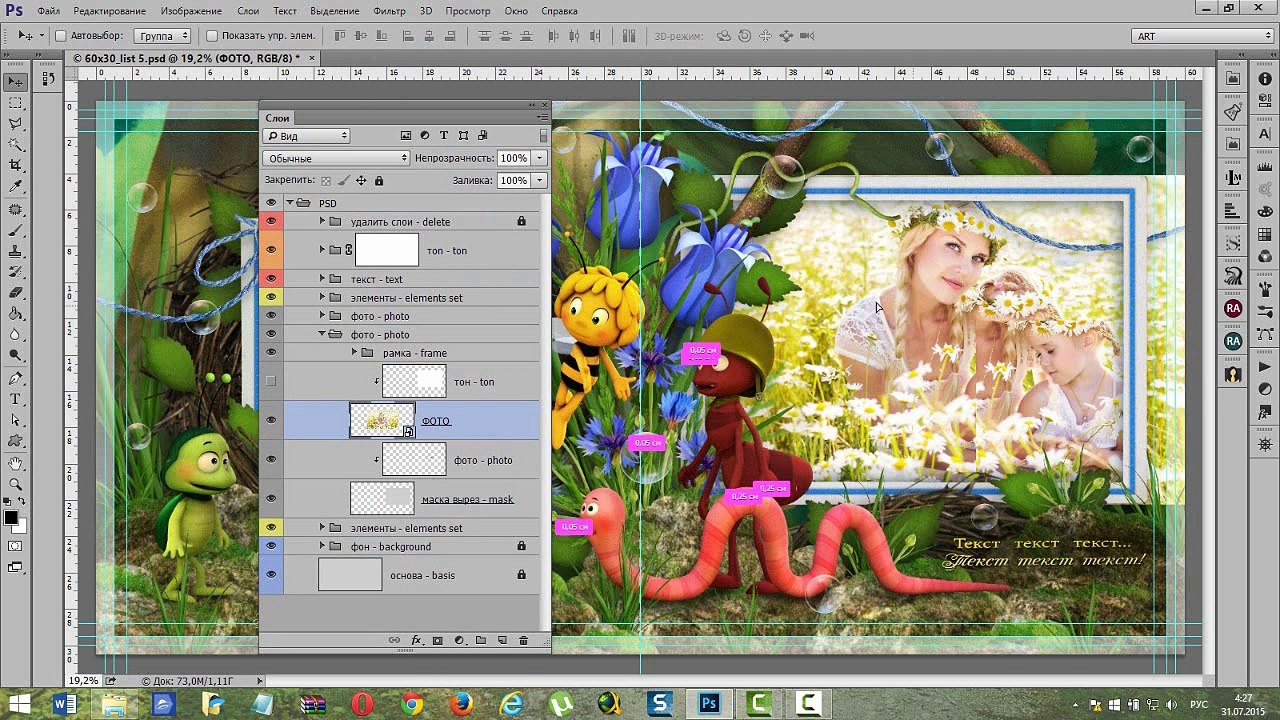Select the Horizontal Type tool
Screen dimensions: 1280x720
(x=16, y=401)
